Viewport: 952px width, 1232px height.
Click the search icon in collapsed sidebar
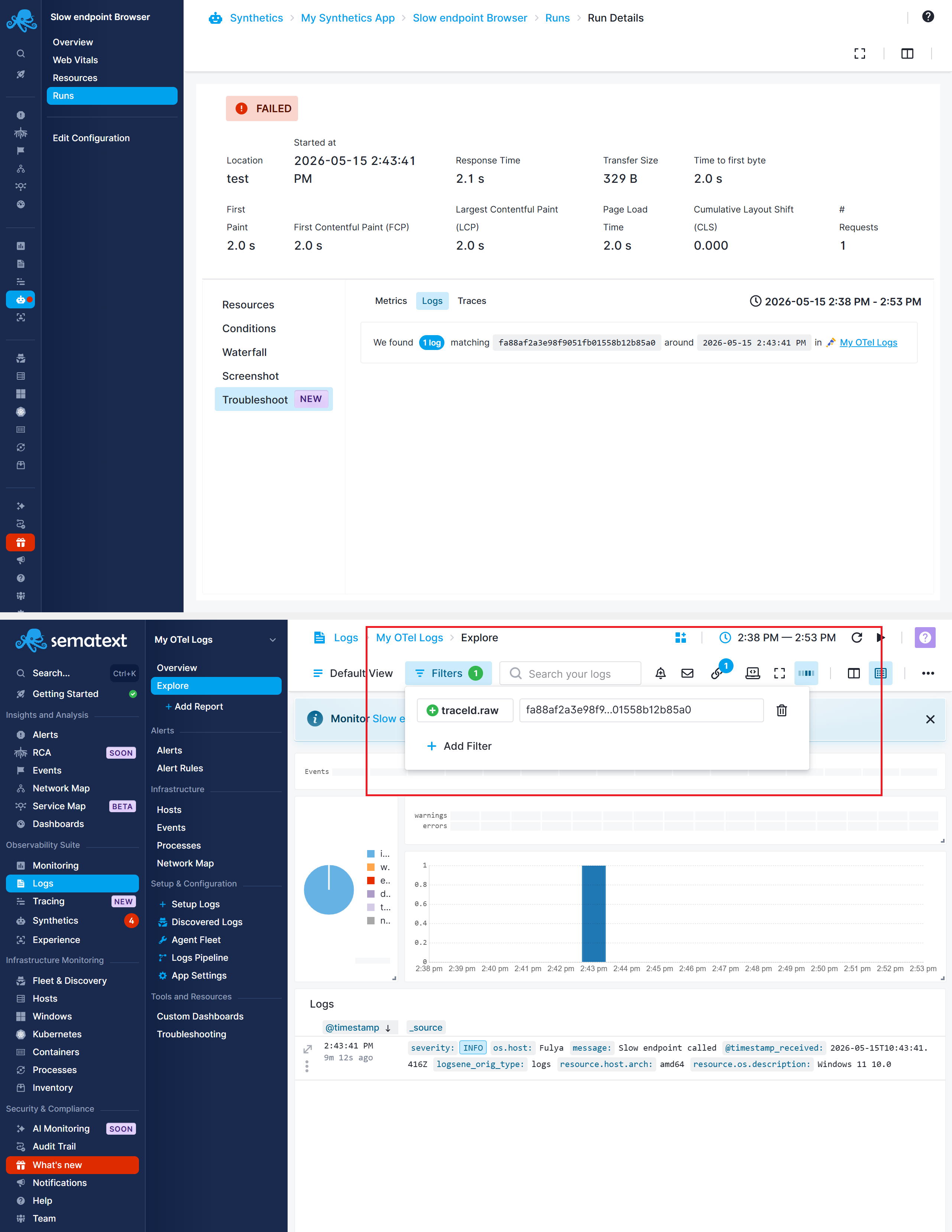pos(21,54)
